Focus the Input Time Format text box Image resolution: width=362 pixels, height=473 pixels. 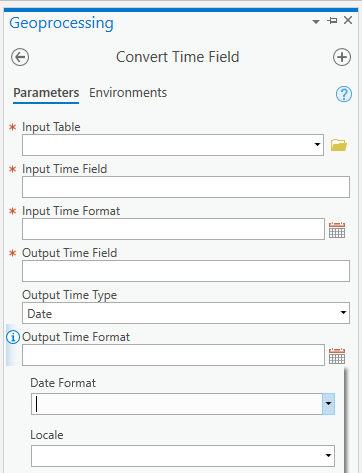click(x=173, y=229)
